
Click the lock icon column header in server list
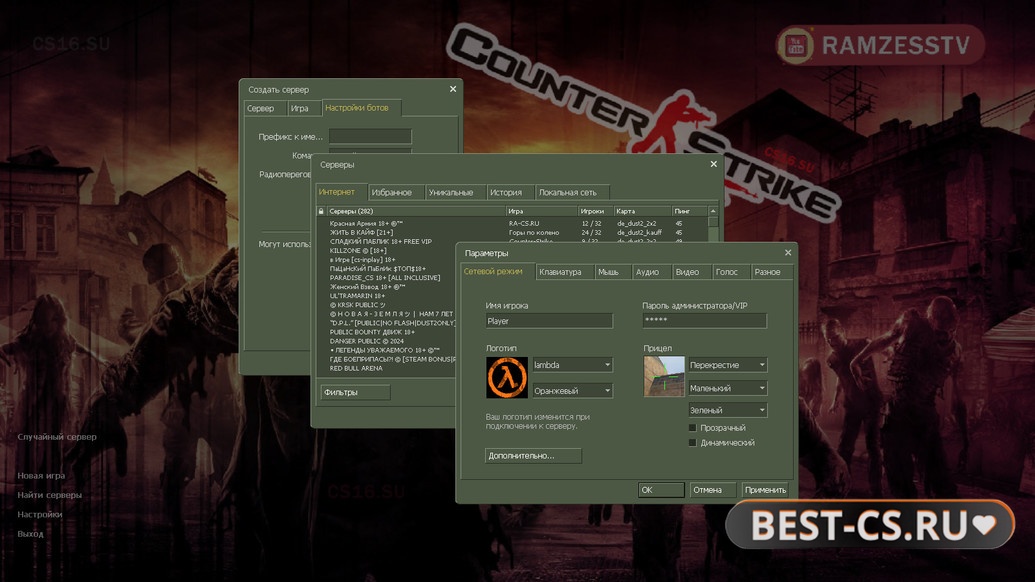tap(321, 211)
